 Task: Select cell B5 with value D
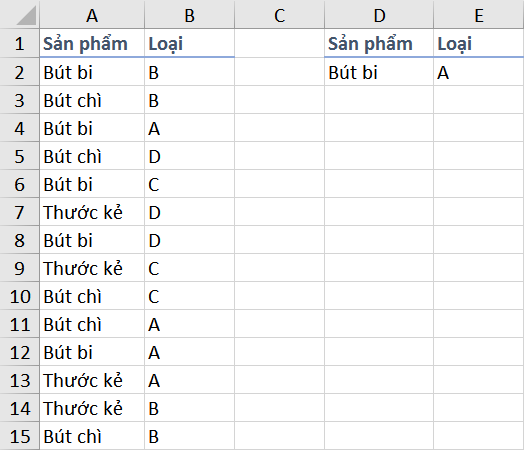(x=189, y=156)
